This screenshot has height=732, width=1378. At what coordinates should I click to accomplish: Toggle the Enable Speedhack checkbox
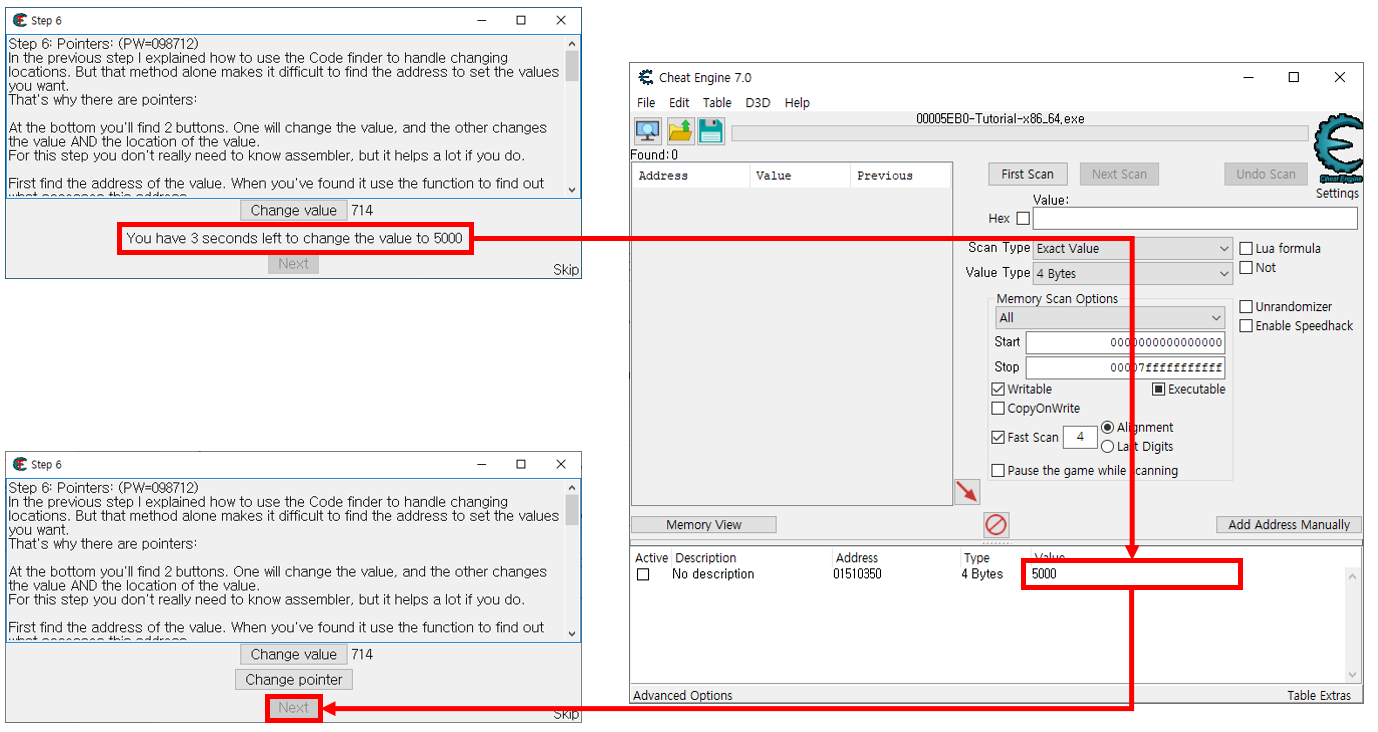pos(1246,326)
